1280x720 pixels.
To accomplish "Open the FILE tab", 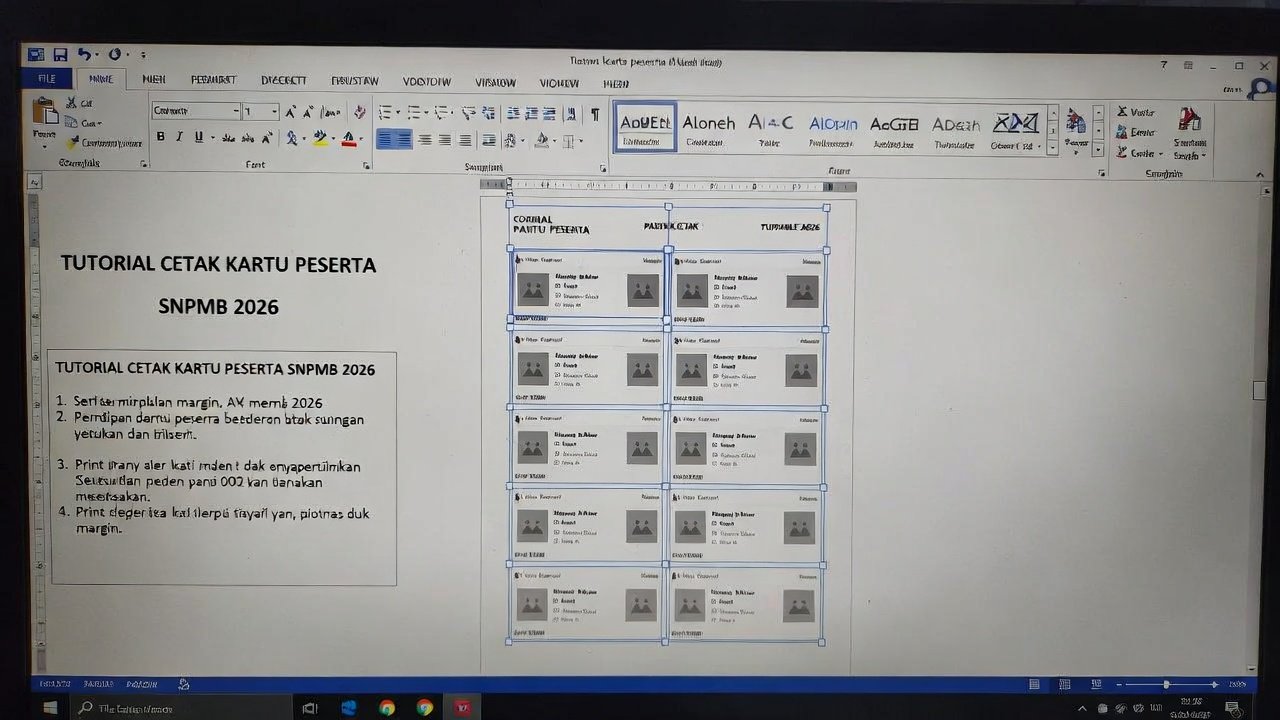I will 47,79.
